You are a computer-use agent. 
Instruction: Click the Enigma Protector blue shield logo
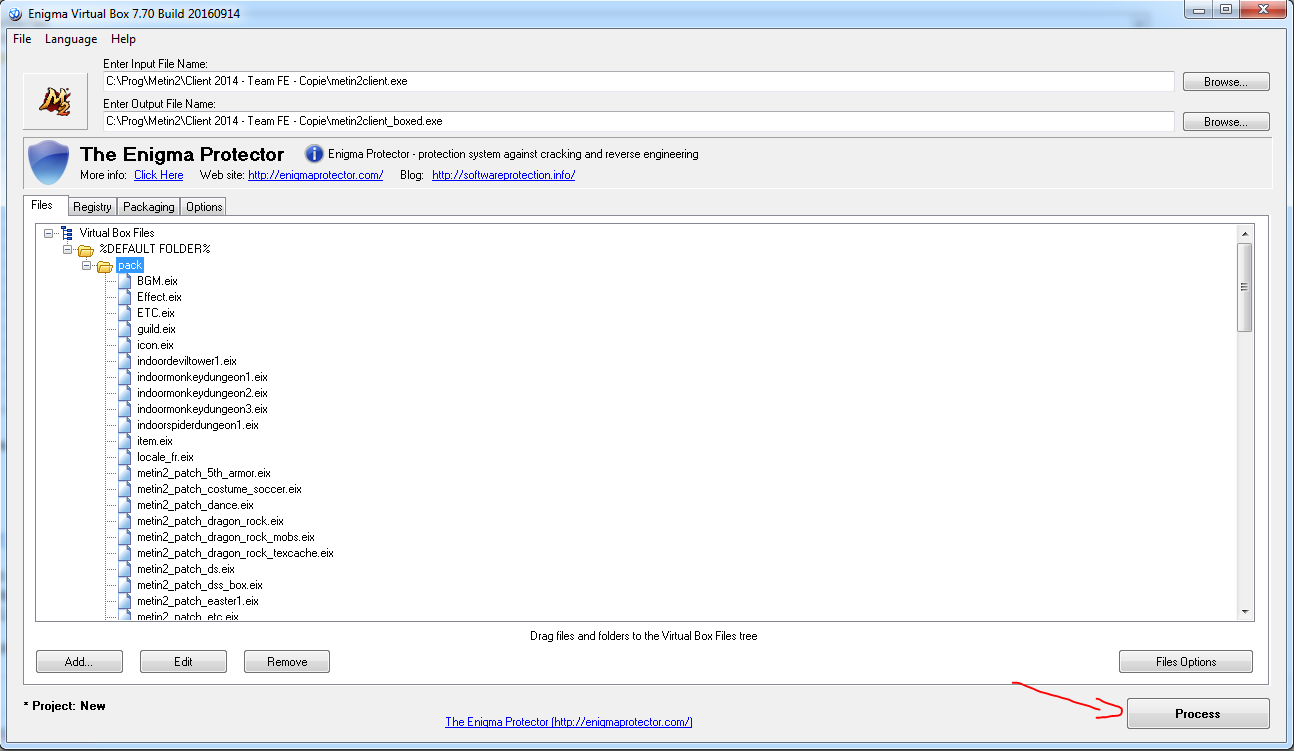(x=48, y=162)
